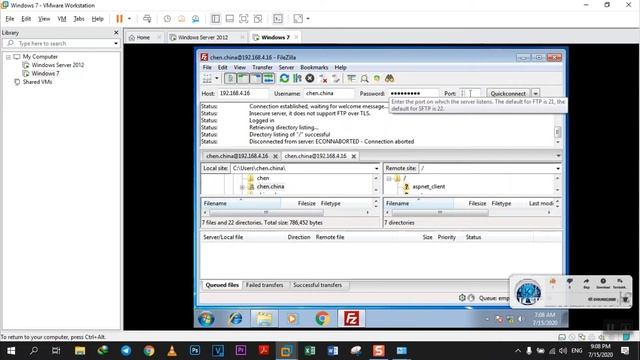The height and width of the screenshot is (360, 640).
Task: Select Shared VMs in library tree
Action: 37,82
